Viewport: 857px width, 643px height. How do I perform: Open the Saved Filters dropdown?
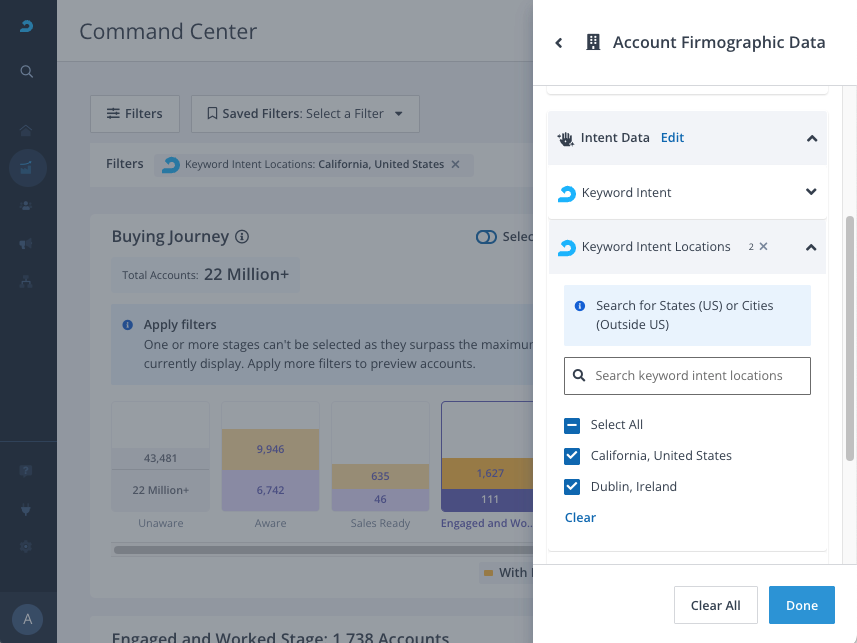[x=305, y=114]
